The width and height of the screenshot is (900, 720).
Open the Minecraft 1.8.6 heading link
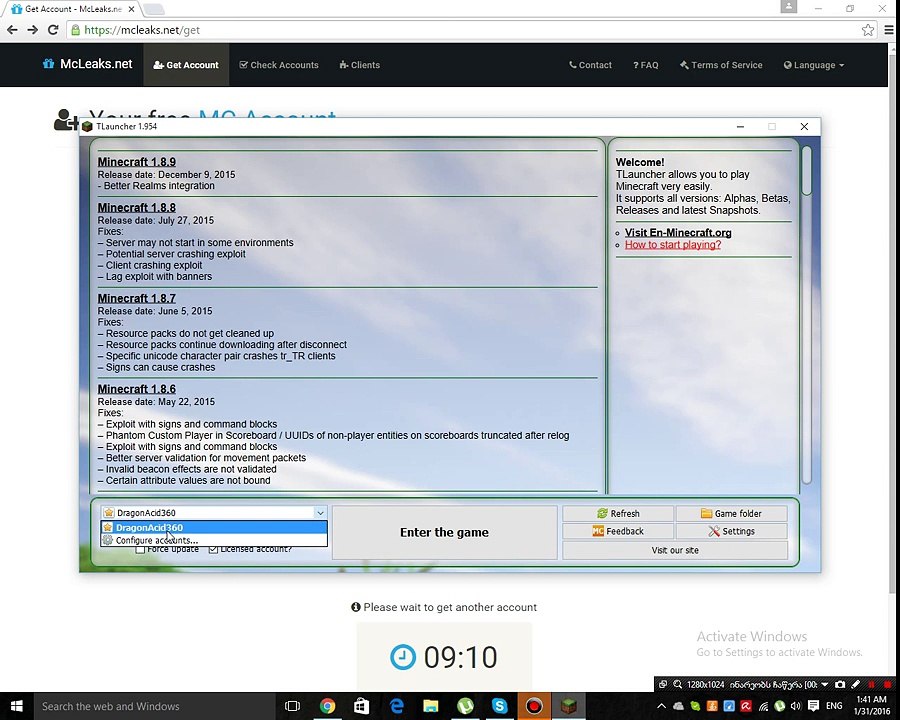pyautogui.click(x=137, y=389)
